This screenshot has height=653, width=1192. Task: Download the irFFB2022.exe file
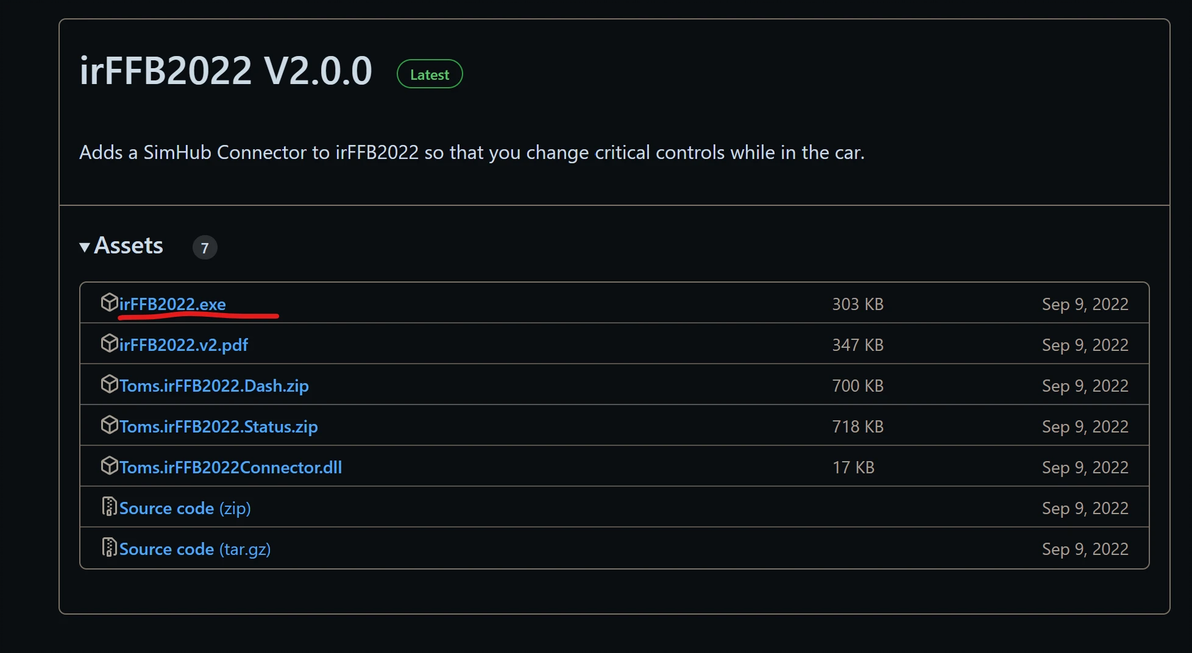(173, 304)
